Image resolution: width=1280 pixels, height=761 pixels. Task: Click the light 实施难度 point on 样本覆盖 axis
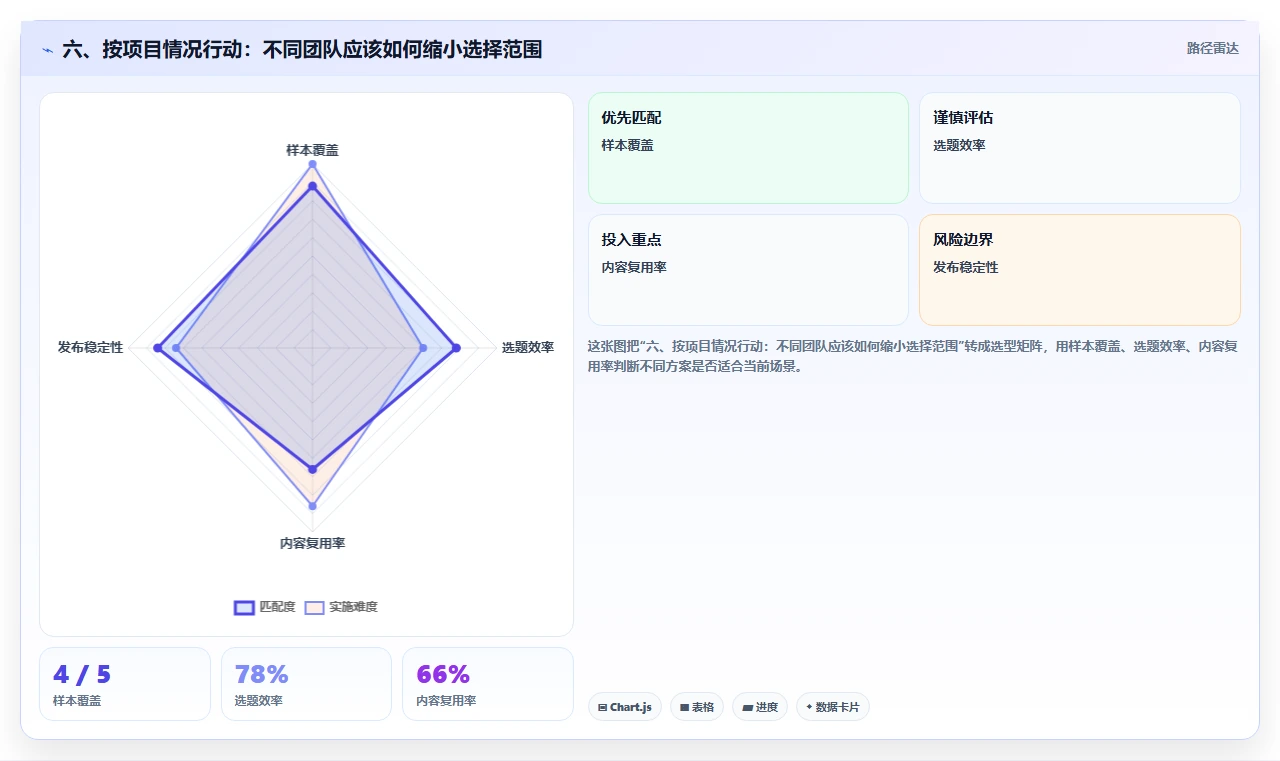pyautogui.click(x=312, y=163)
